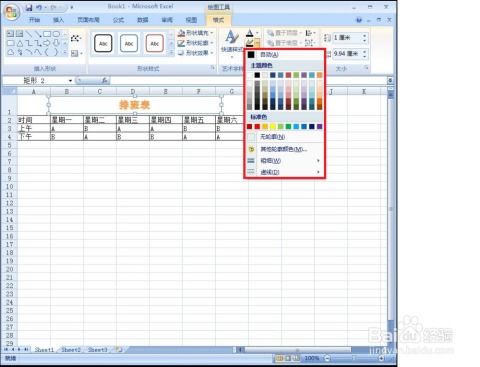
Task: Click row 10 header
Action: pos(9,186)
